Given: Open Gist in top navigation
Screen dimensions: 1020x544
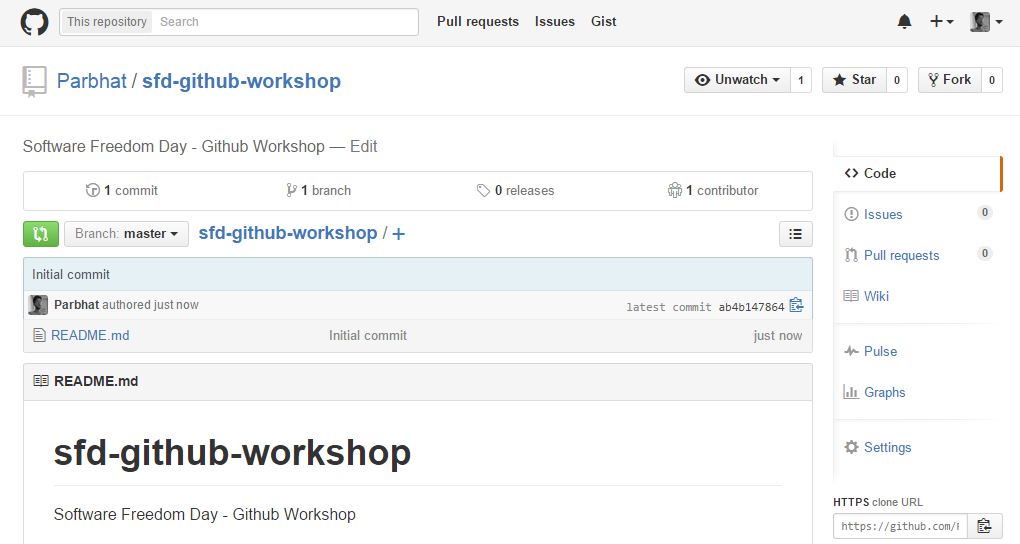Looking at the screenshot, I should (604, 21).
